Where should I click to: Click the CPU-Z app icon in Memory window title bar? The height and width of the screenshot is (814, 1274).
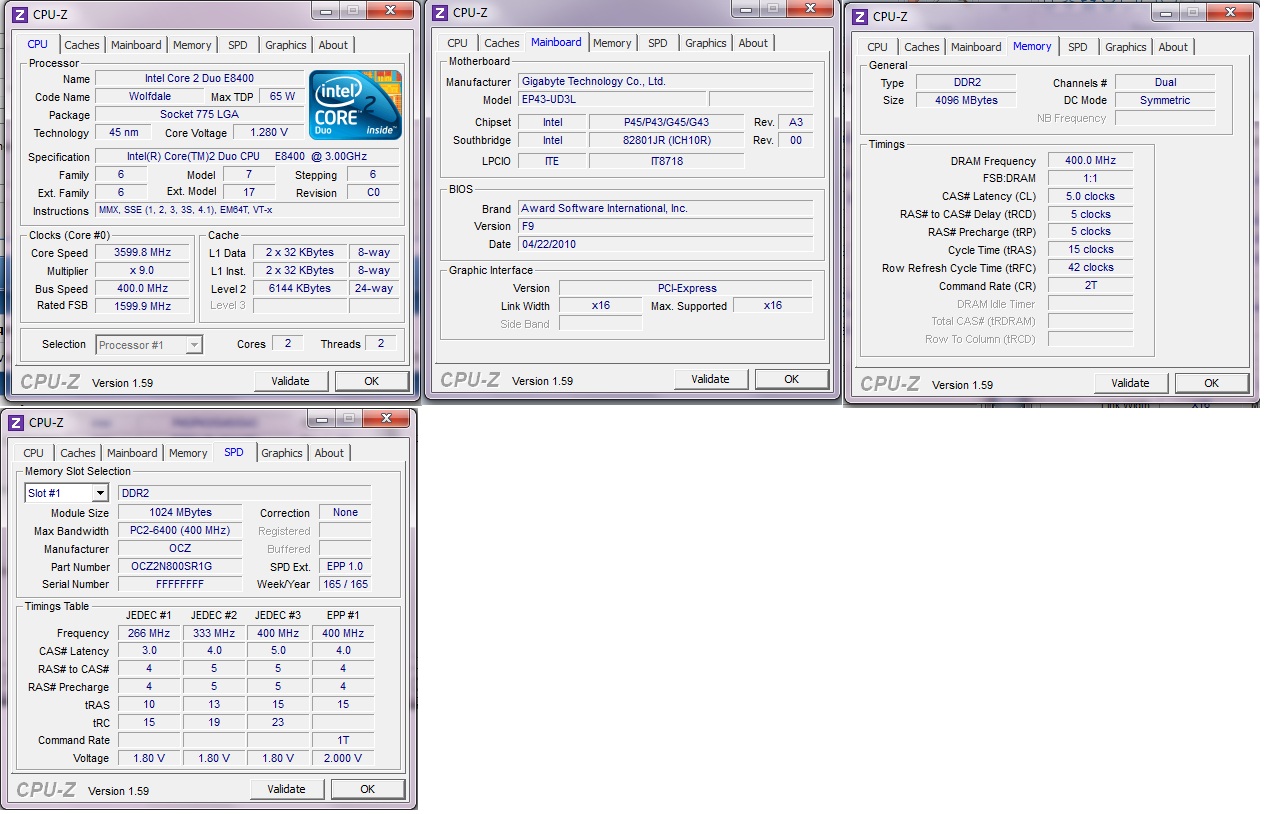pos(859,16)
